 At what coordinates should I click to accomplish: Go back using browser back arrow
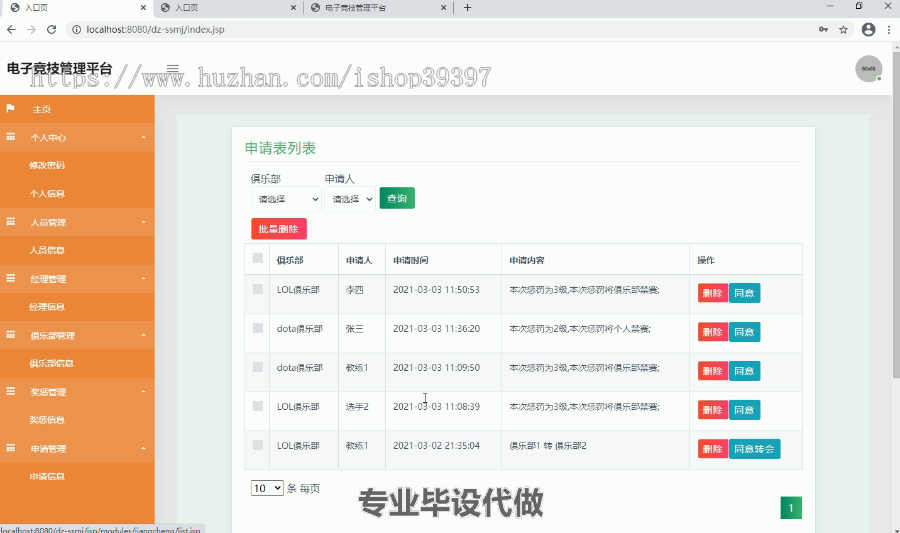[11, 29]
